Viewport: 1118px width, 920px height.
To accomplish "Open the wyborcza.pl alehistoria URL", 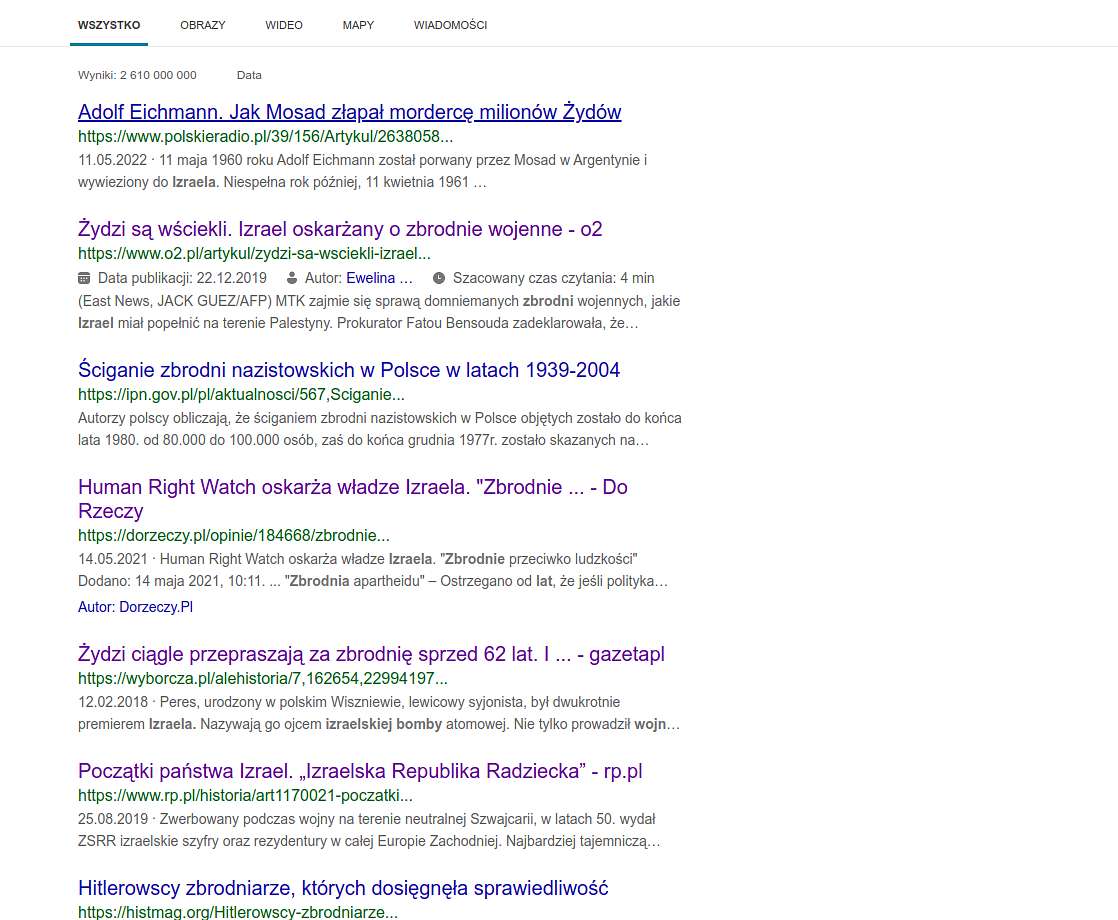I will pyautogui.click(x=262, y=678).
